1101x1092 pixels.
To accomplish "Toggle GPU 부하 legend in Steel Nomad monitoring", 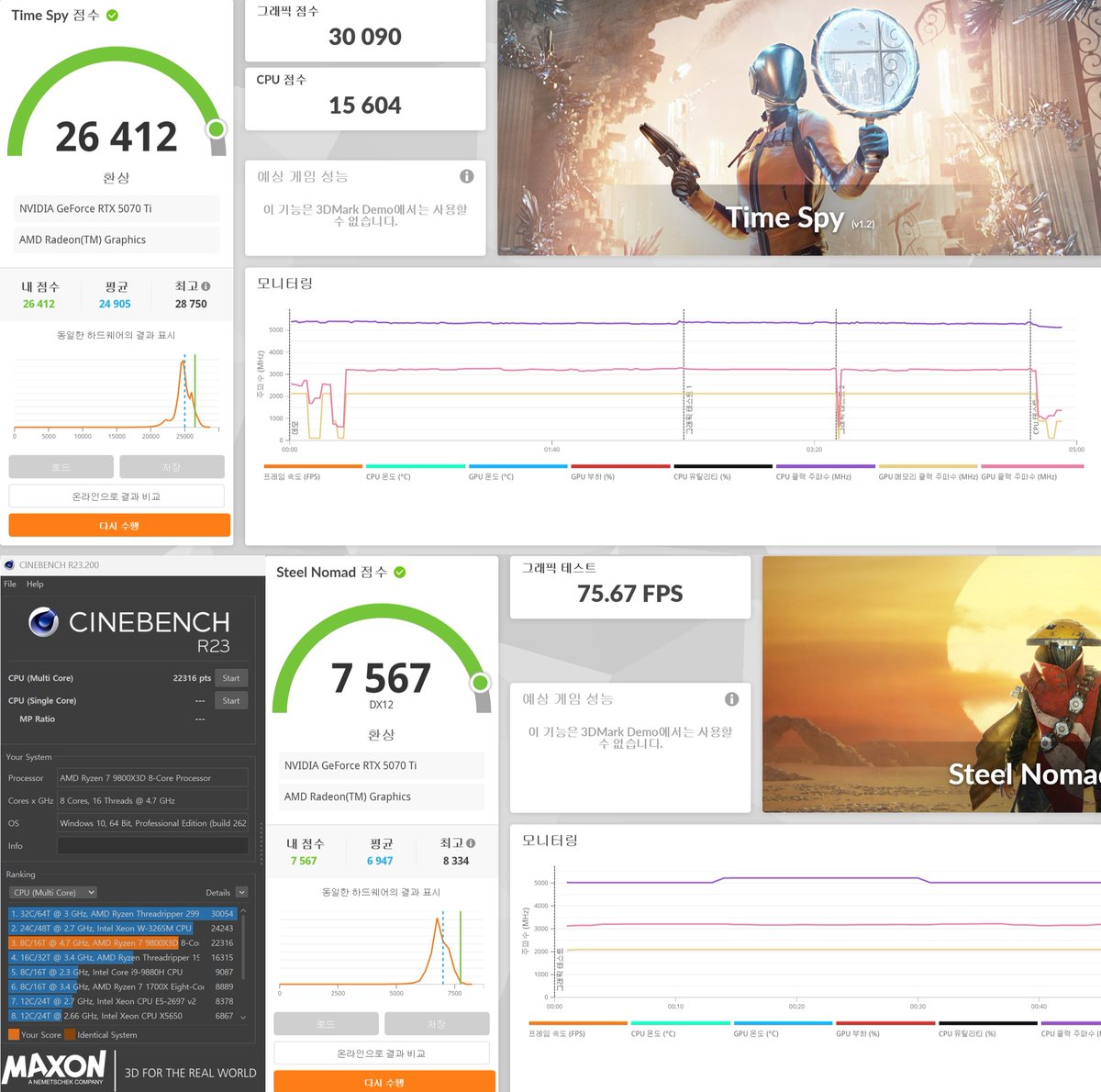I will click(x=885, y=1030).
